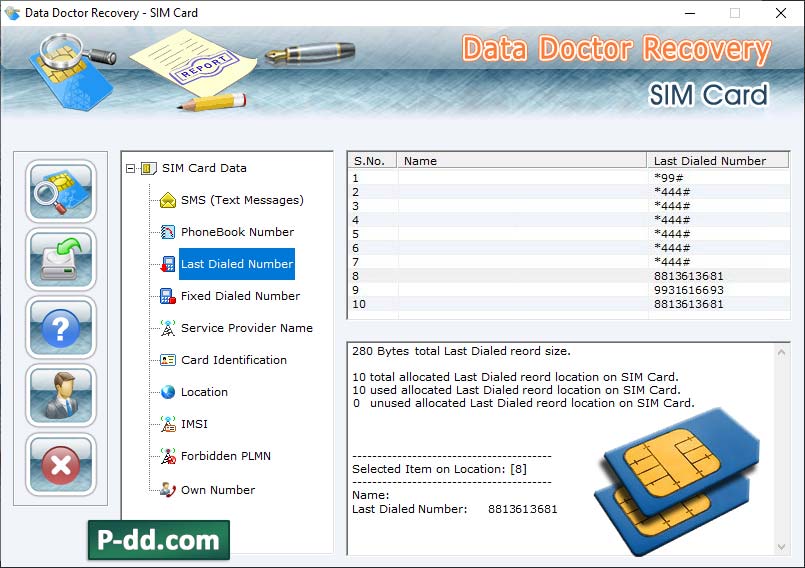Select Location in the tree
Image resolution: width=805 pixels, height=568 pixels.
pyautogui.click(x=204, y=392)
